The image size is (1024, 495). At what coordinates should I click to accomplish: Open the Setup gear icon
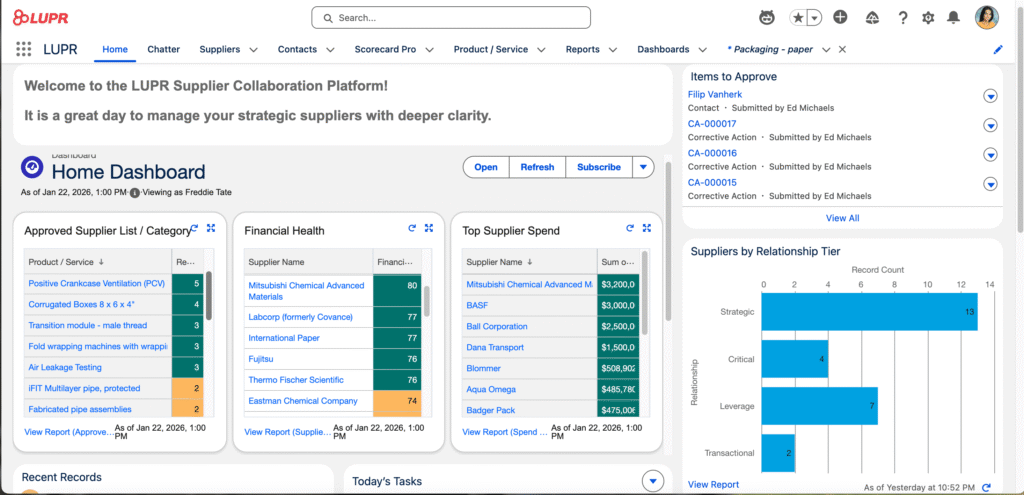click(x=928, y=18)
